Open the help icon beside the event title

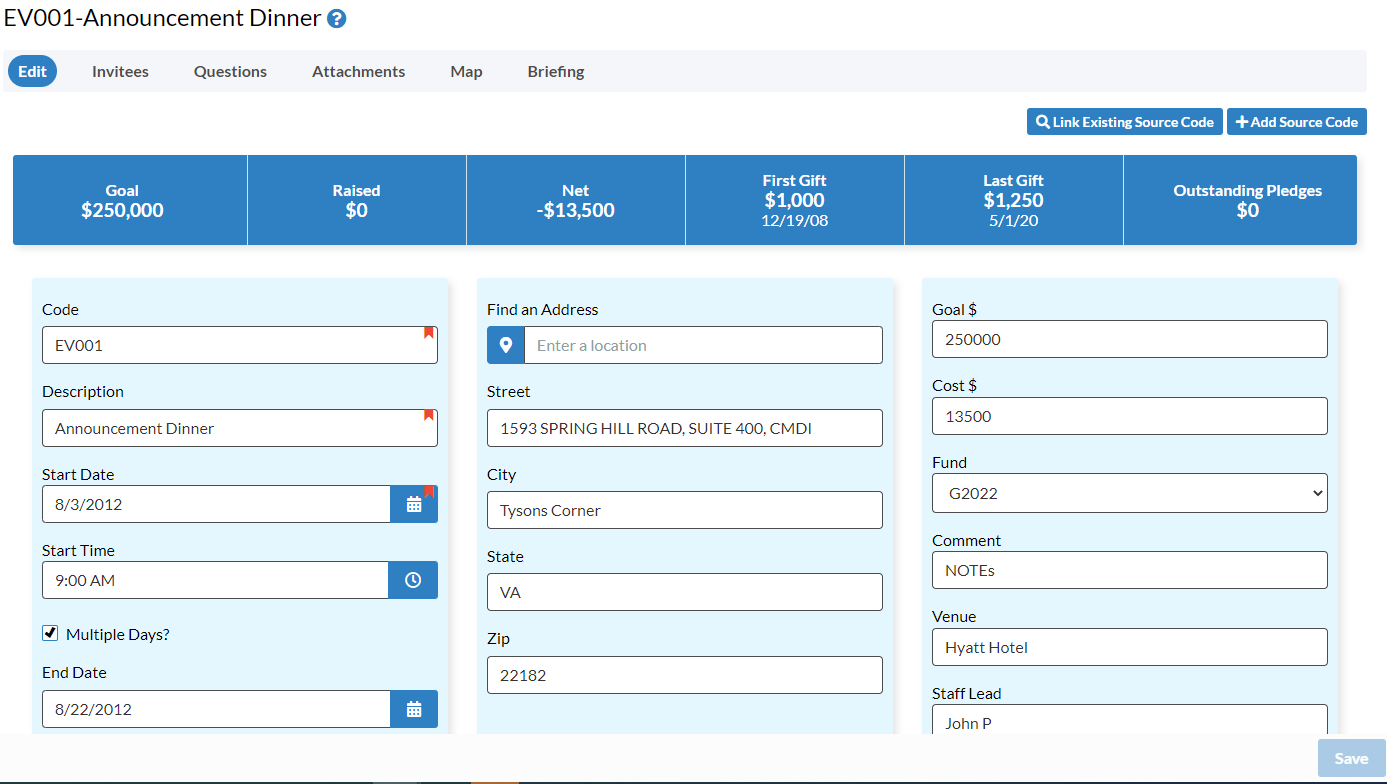point(337,19)
